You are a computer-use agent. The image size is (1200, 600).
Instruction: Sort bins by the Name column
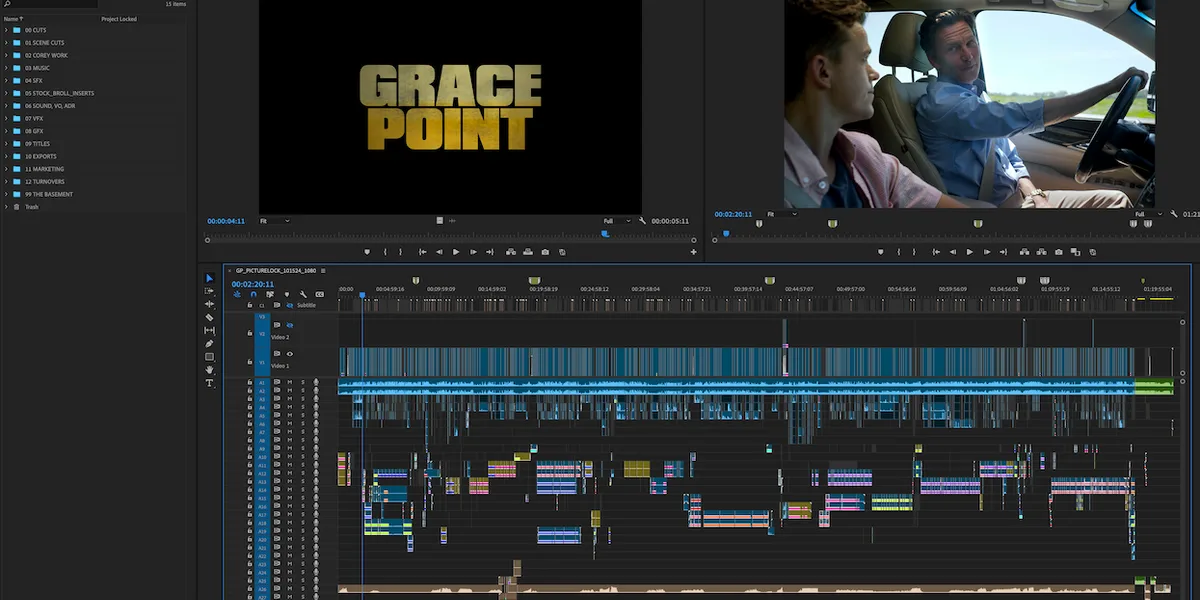[11, 19]
